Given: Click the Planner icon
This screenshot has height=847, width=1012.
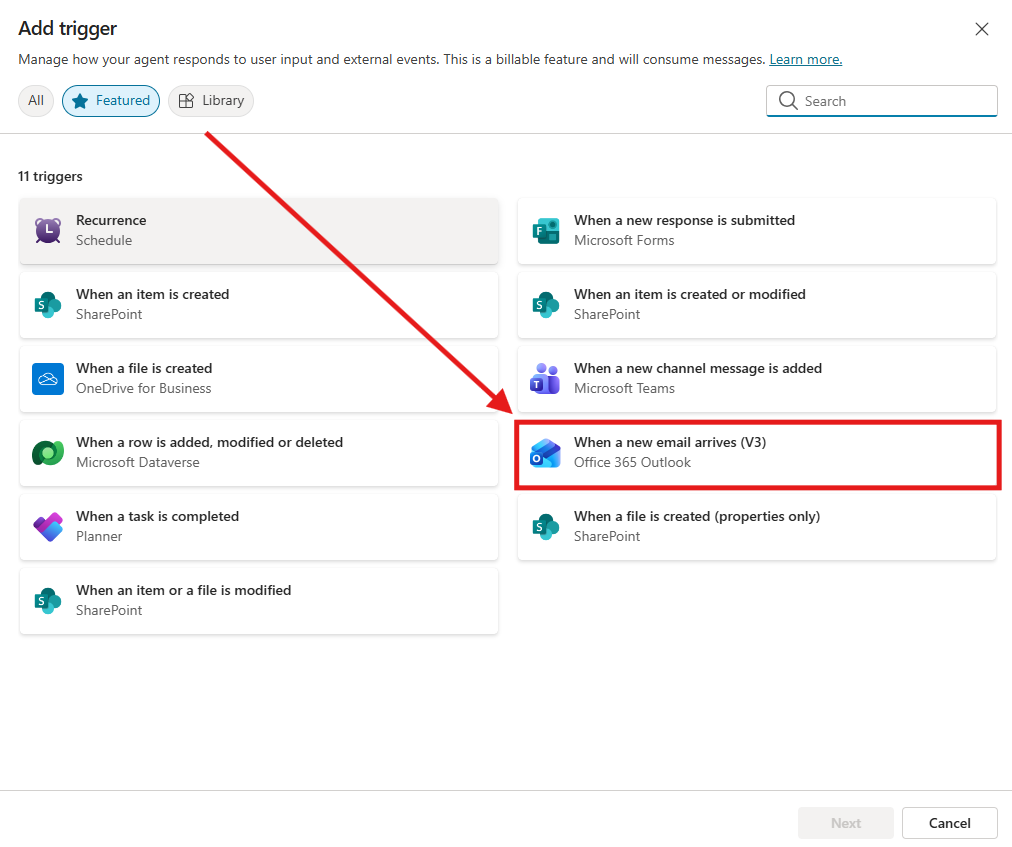Looking at the screenshot, I should click(48, 527).
